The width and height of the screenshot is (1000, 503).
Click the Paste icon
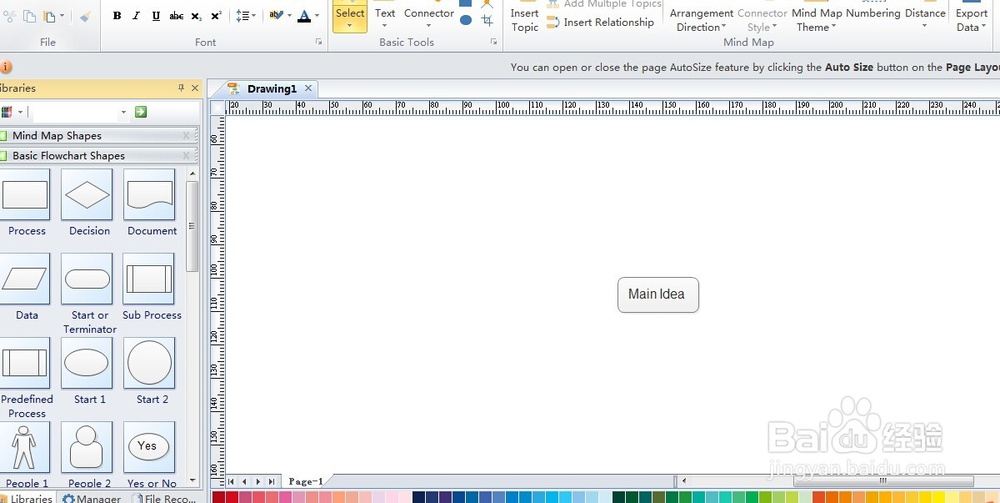(49, 16)
